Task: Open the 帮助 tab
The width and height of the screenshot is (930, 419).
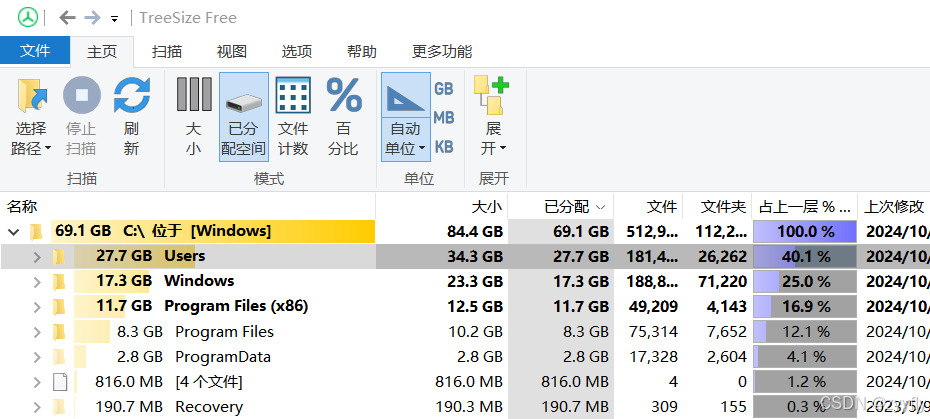Action: [x=362, y=52]
